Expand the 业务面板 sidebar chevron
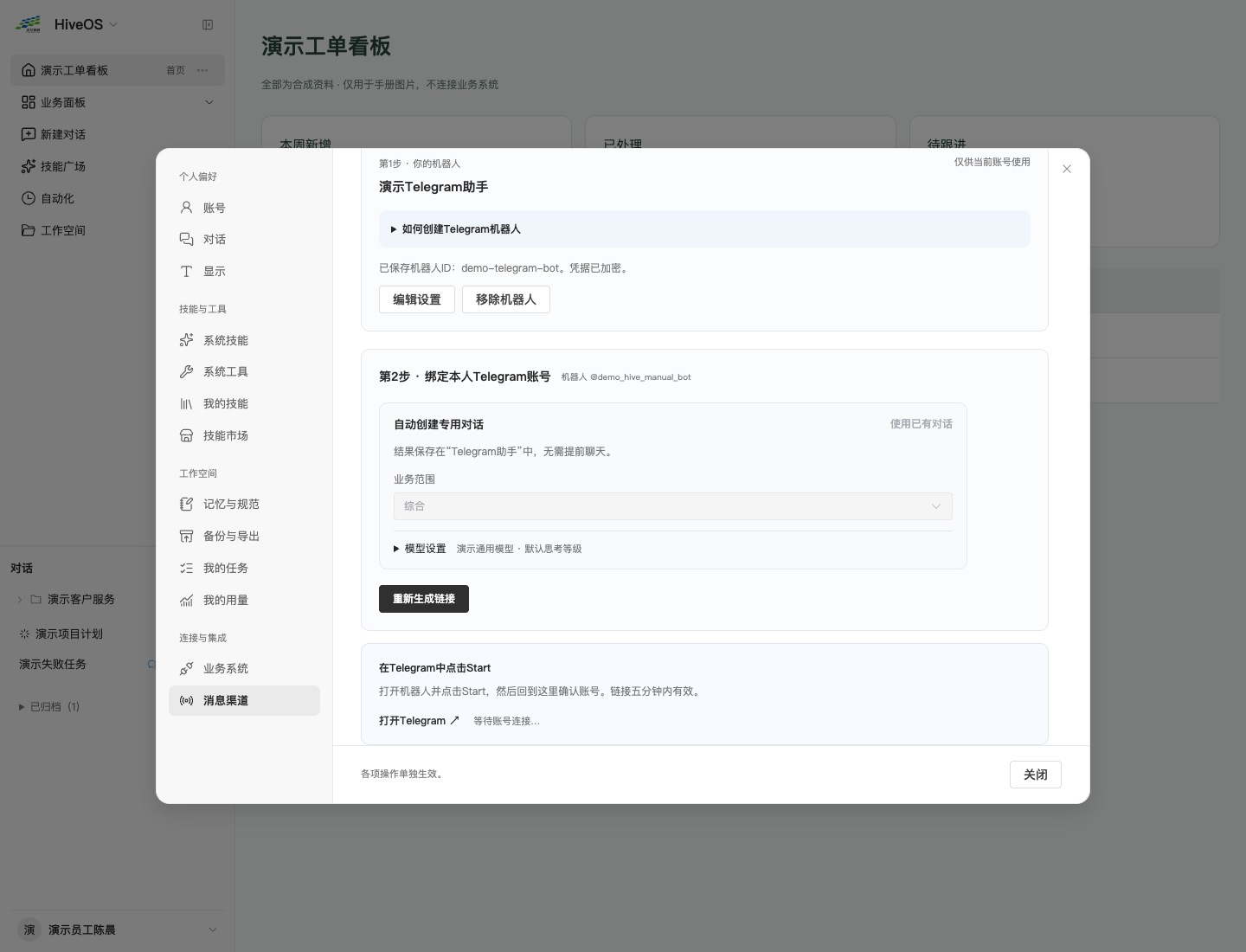The width and height of the screenshot is (1246, 952). point(209,102)
